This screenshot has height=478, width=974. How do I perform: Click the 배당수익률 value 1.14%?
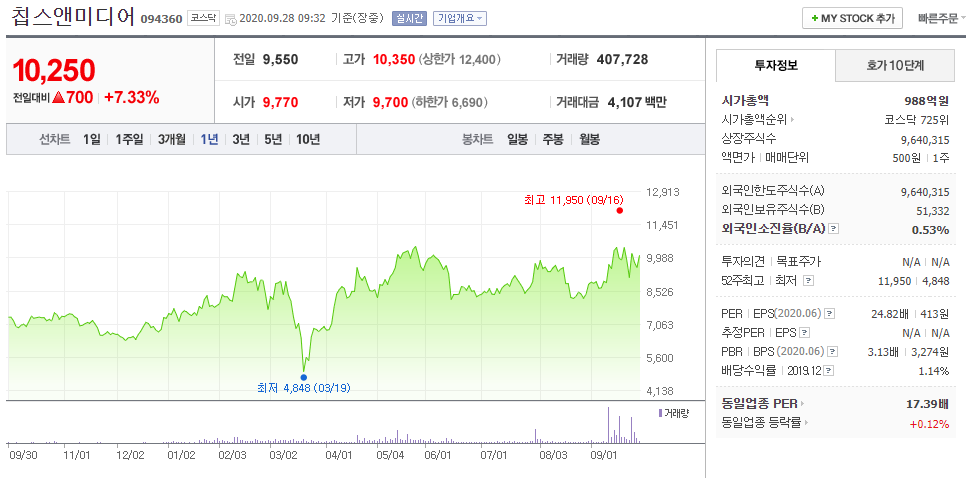tap(934, 371)
